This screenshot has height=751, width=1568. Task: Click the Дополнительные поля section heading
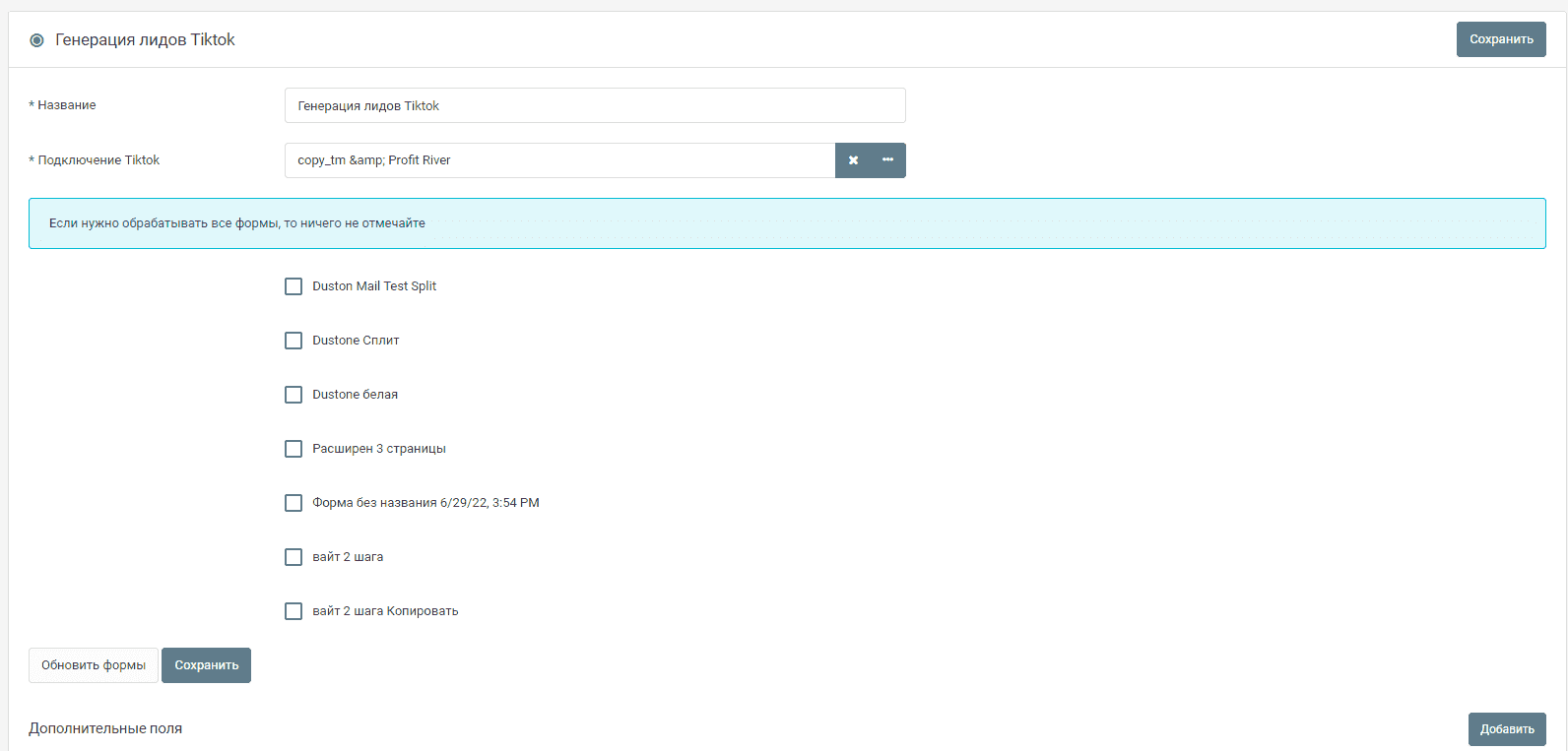tap(105, 728)
